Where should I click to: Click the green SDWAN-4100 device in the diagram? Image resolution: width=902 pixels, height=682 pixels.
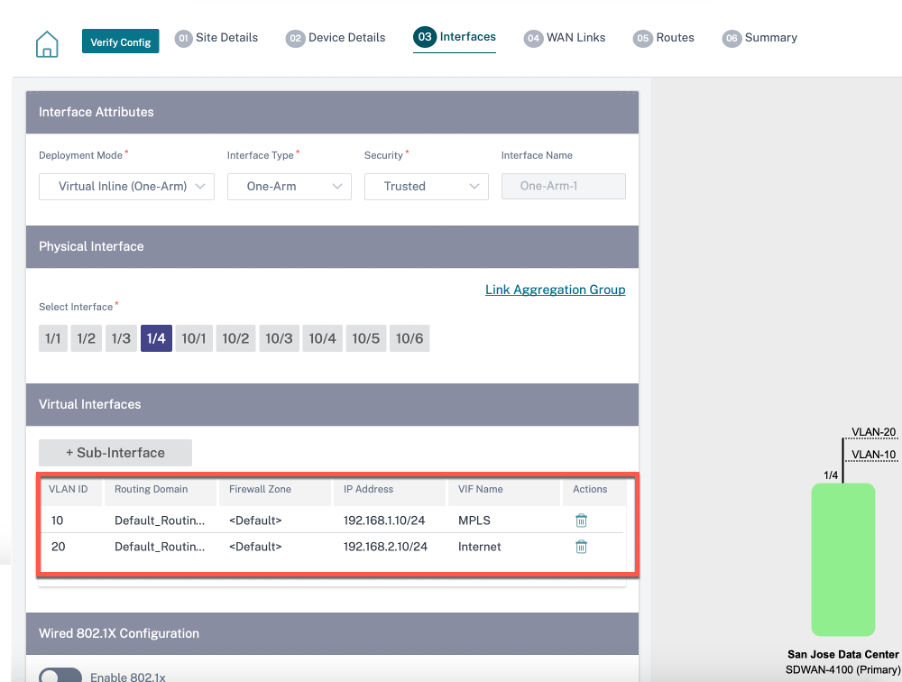pos(843,560)
